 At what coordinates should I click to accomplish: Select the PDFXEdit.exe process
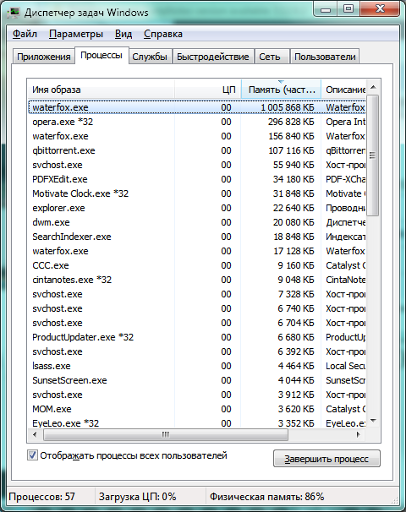point(197,179)
